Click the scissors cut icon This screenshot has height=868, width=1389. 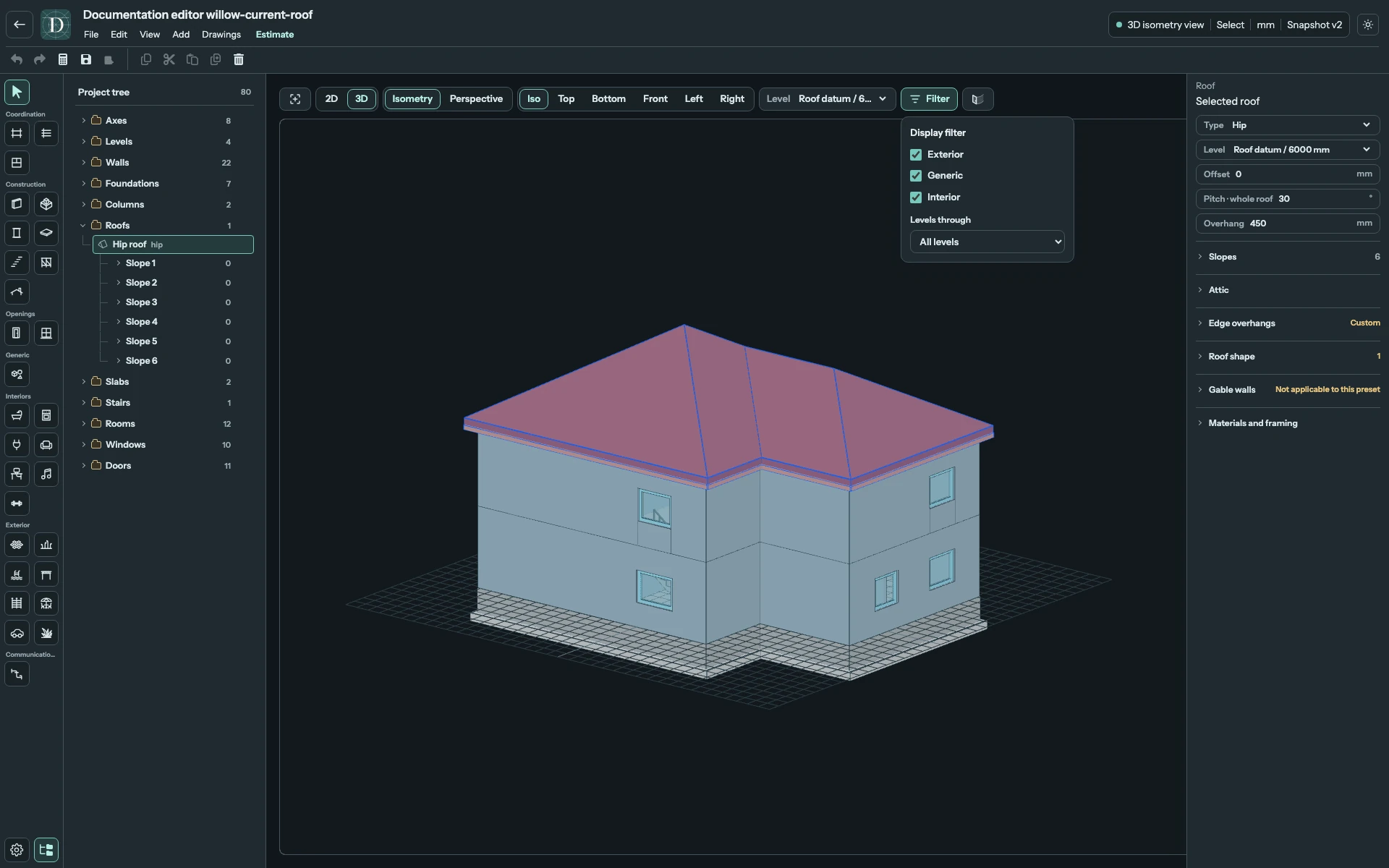coord(169,60)
